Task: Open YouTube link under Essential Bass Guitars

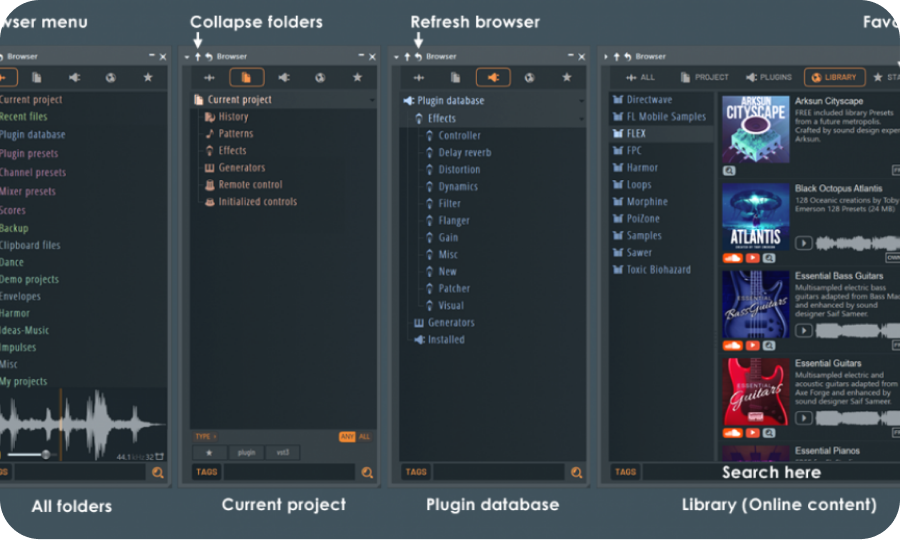Action: 752,345
